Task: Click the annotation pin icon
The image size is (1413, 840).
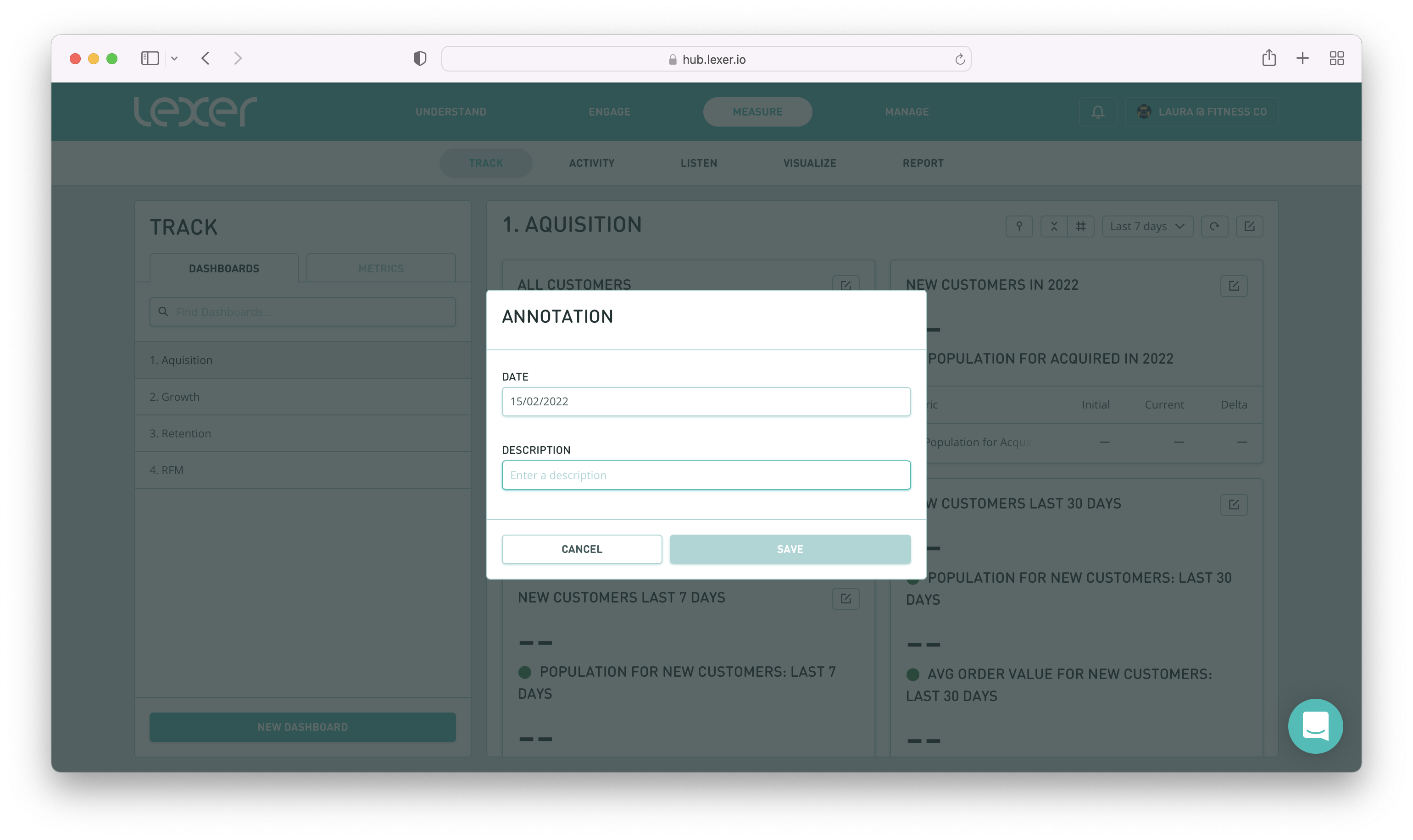Action: (1019, 227)
